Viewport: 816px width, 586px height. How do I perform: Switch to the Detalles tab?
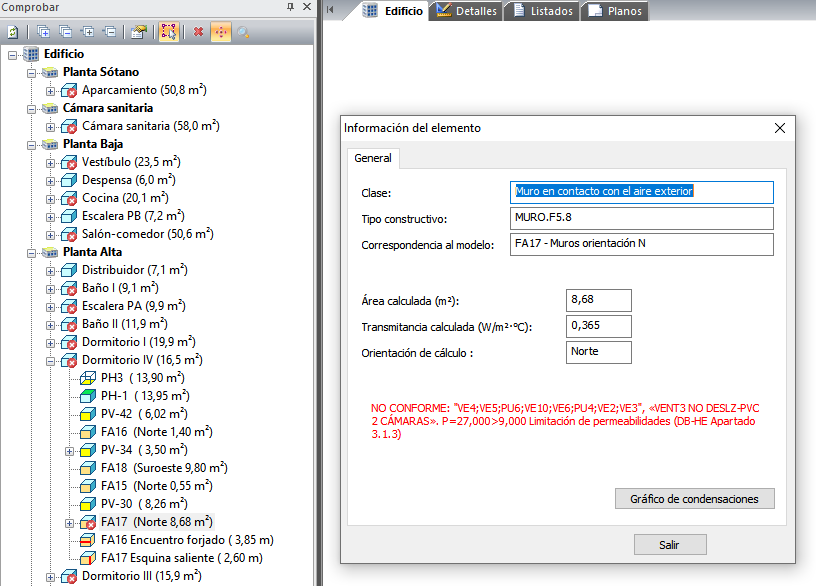467,11
